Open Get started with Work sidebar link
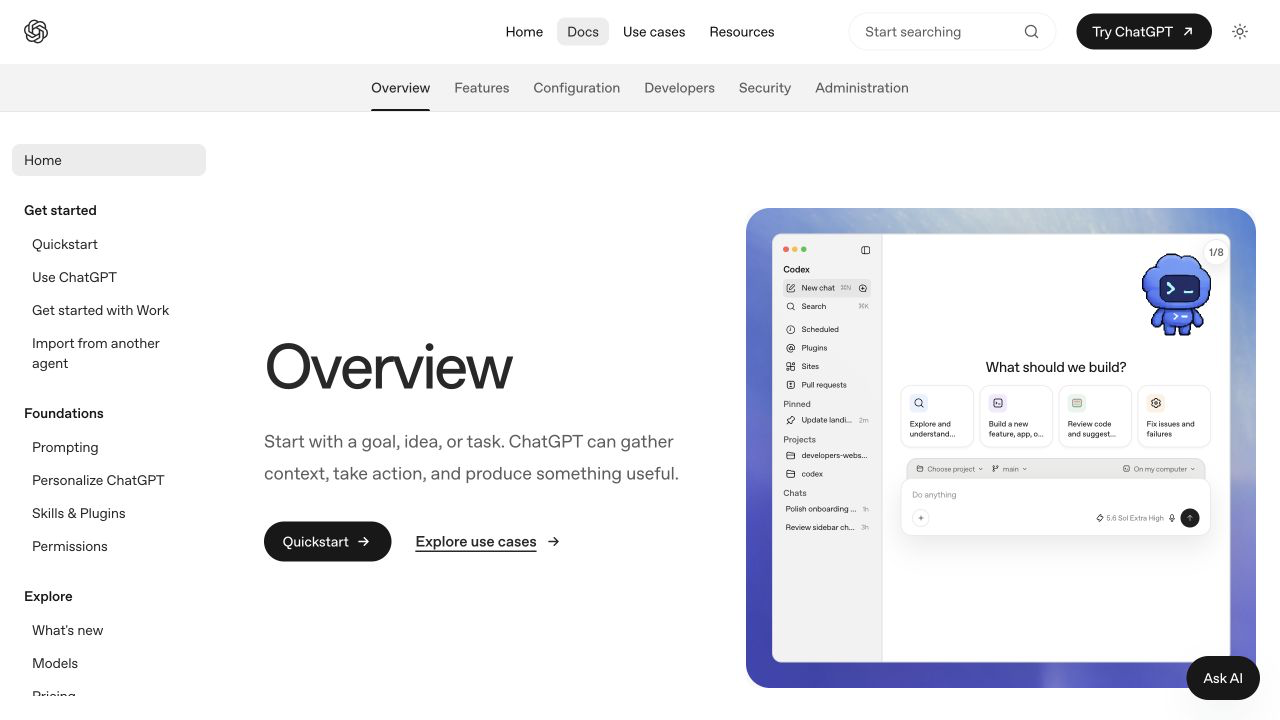This screenshot has height=720, width=1280. 101,310
